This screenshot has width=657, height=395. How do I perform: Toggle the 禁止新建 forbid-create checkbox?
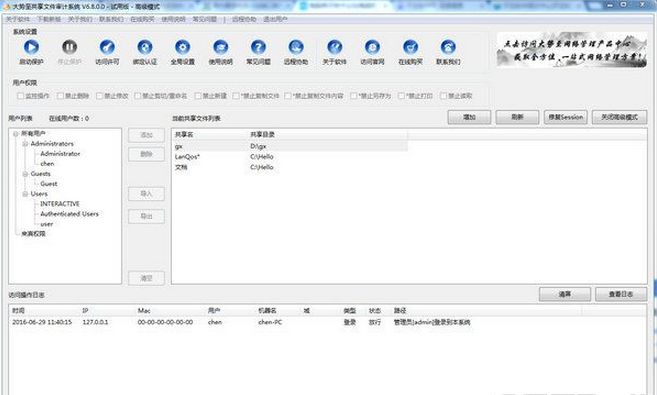click(x=198, y=96)
